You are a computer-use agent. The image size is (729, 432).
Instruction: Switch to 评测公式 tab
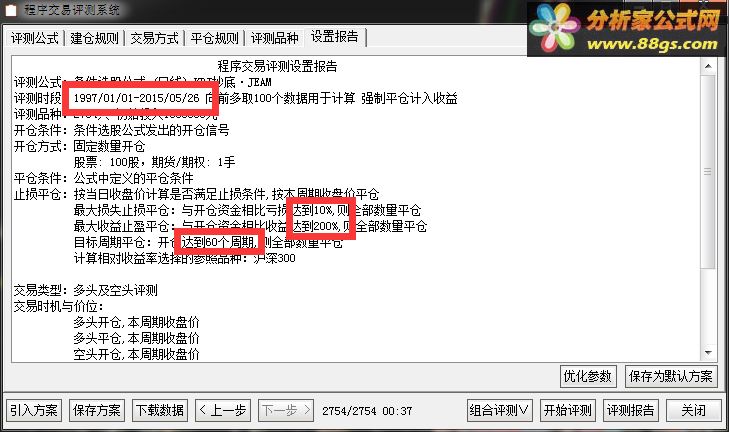point(35,38)
